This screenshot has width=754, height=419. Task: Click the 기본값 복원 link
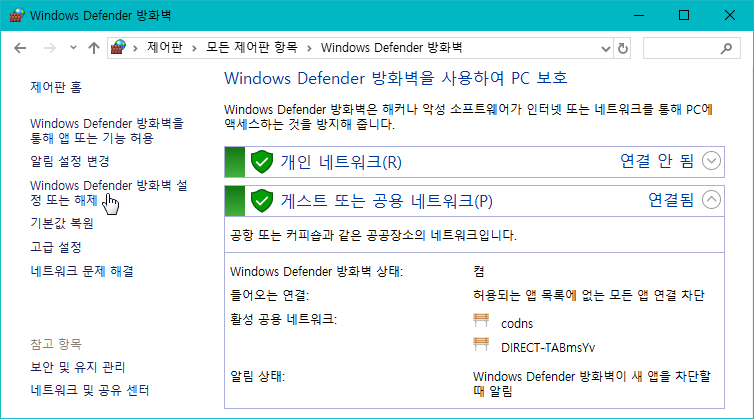62,223
